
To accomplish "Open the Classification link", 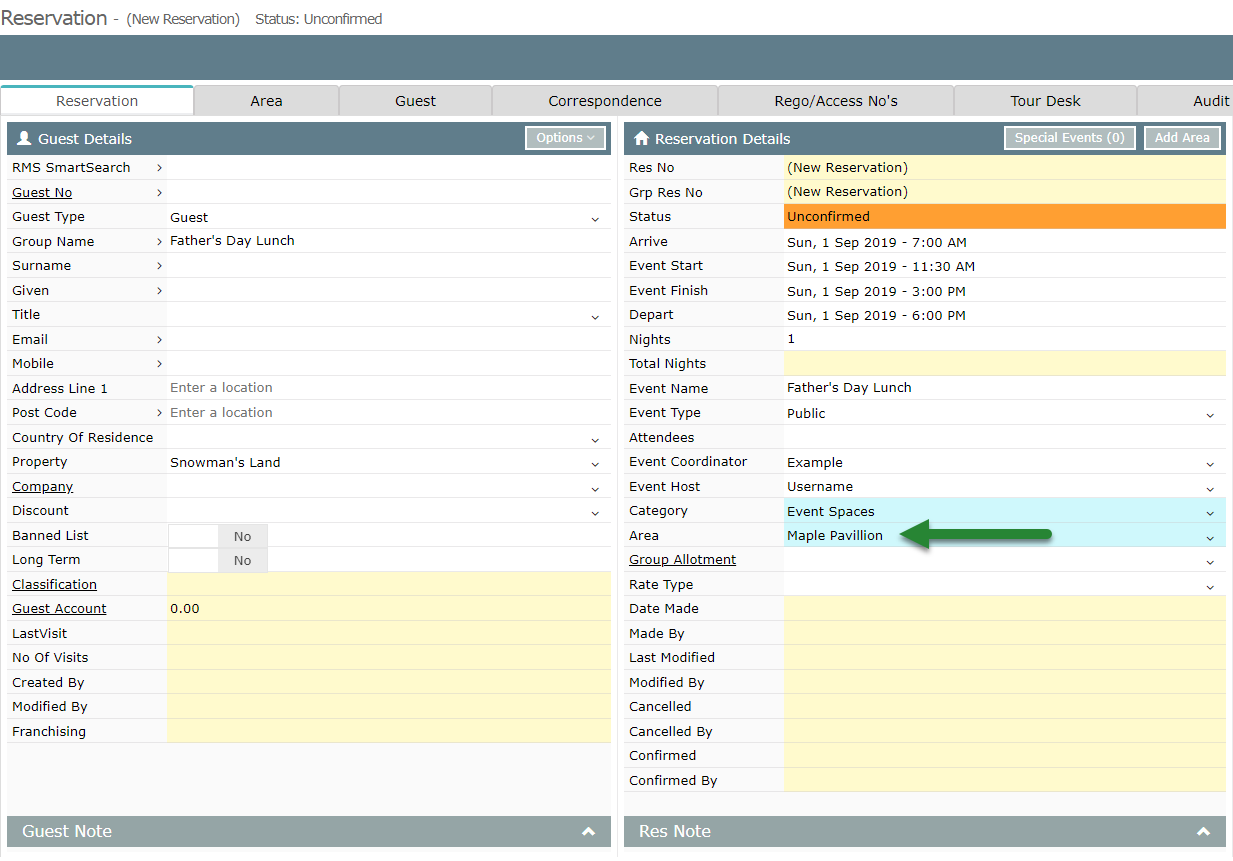I will coord(55,585).
